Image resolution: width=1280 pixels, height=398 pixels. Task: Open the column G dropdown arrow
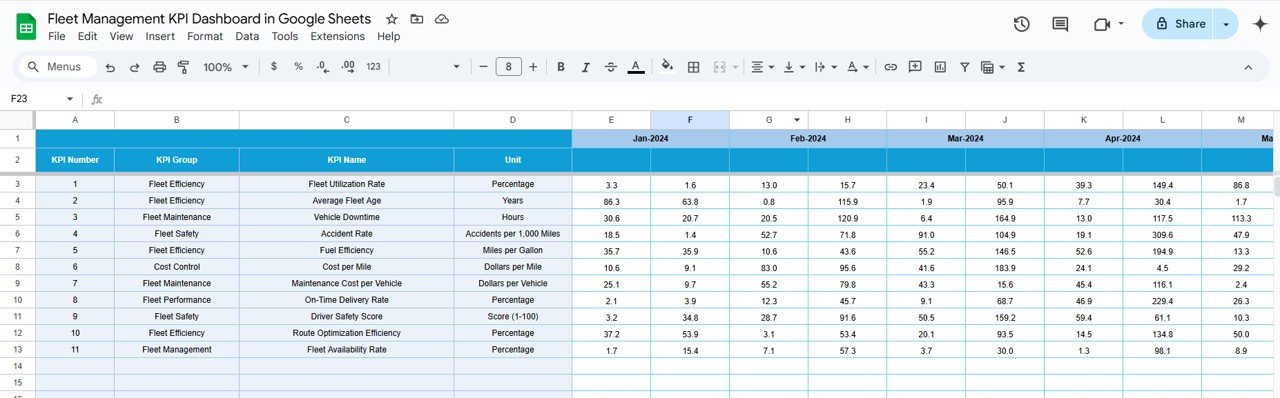(798, 120)
